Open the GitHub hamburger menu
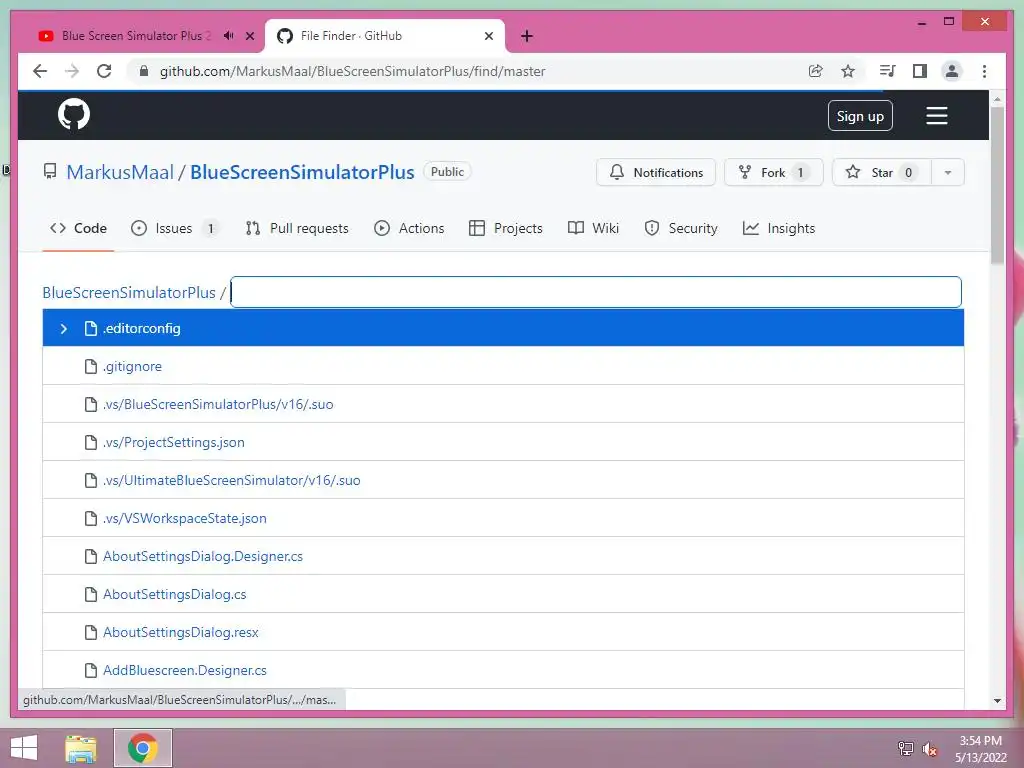 pos(936,116)
